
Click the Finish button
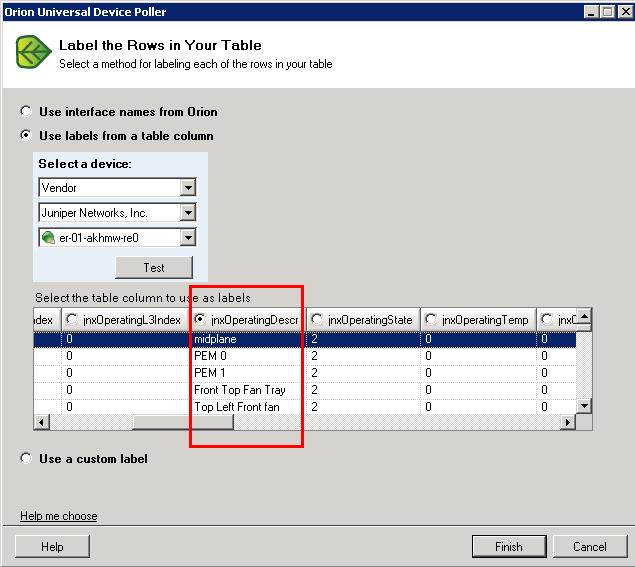click(509, 547)
